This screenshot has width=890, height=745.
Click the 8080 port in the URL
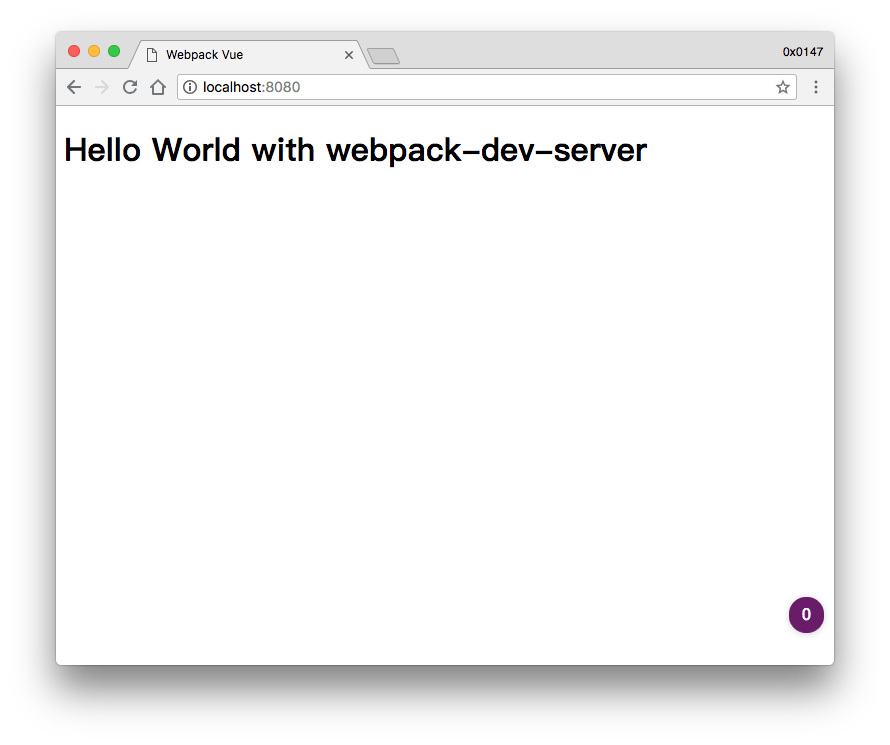point(283,88)
